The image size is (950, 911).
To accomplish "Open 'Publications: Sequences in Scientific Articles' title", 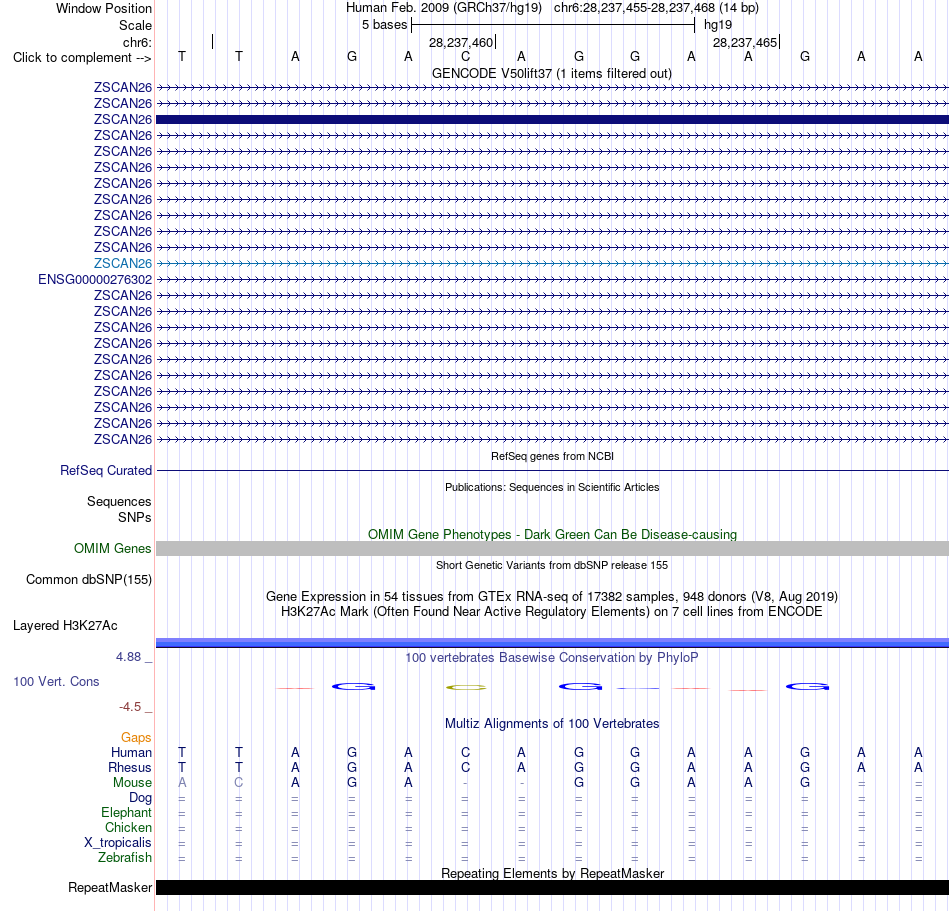I will pos(552,487).
